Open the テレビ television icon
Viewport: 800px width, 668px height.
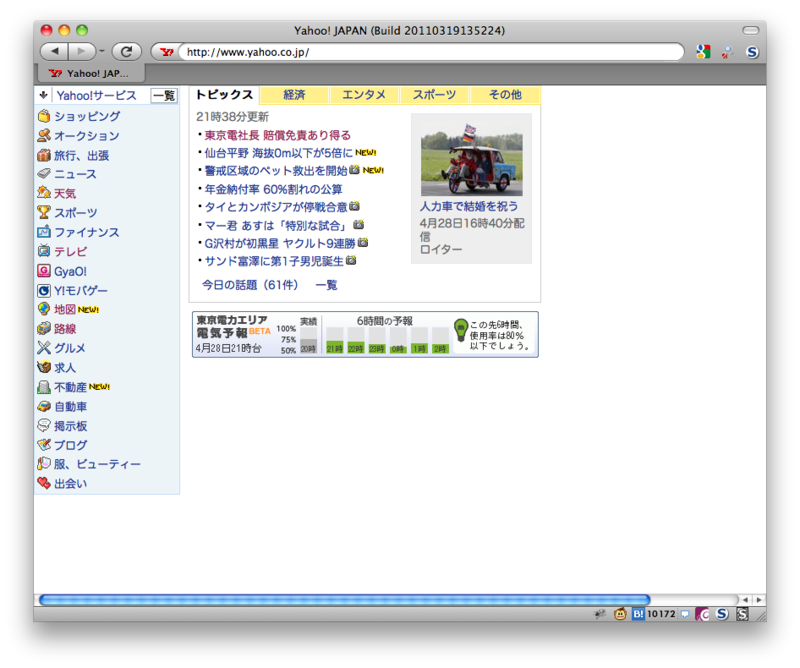tap(44, 251)
